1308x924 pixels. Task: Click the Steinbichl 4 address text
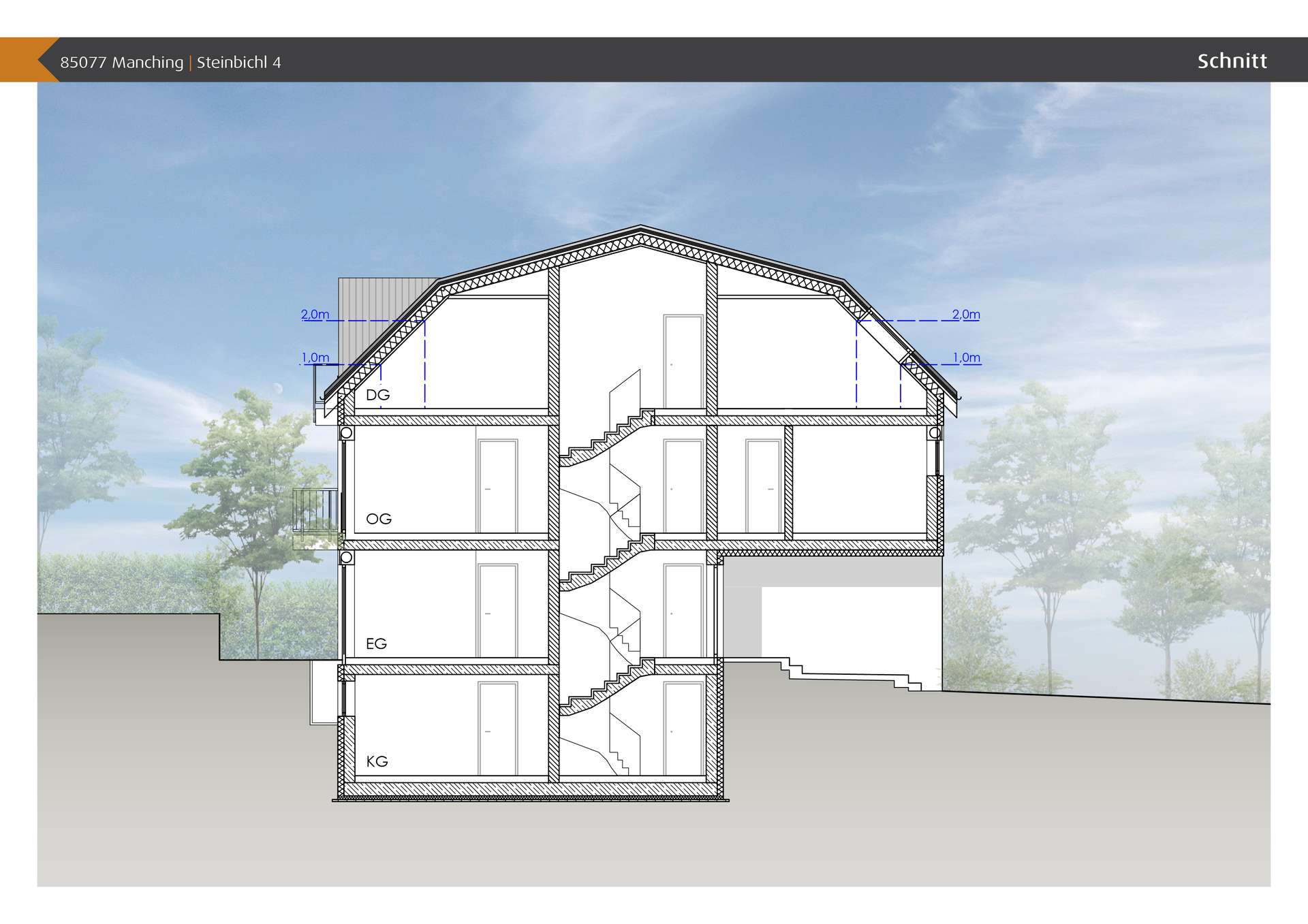point(238,63)
